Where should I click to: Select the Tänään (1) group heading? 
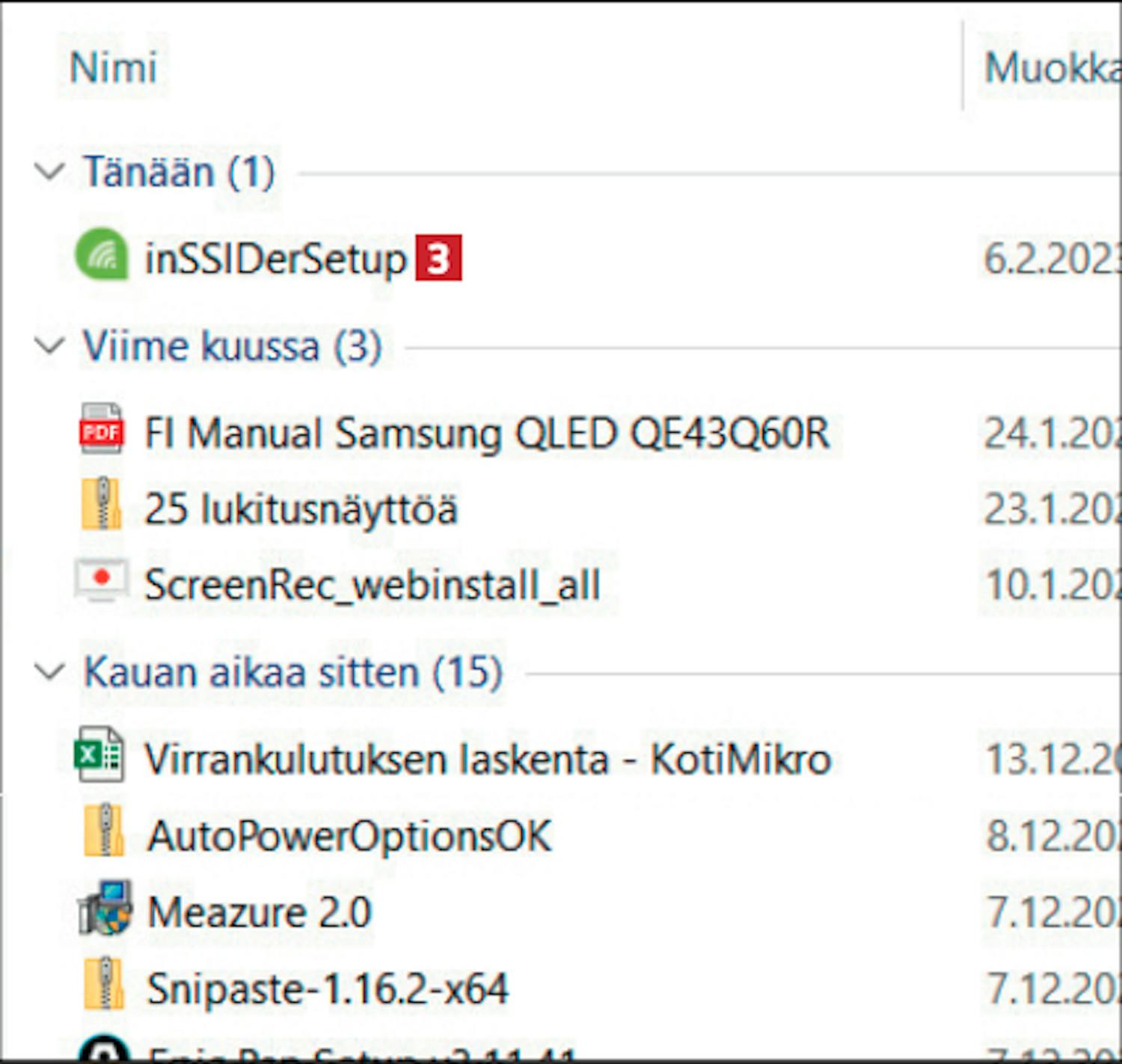(x=179, y=172)
